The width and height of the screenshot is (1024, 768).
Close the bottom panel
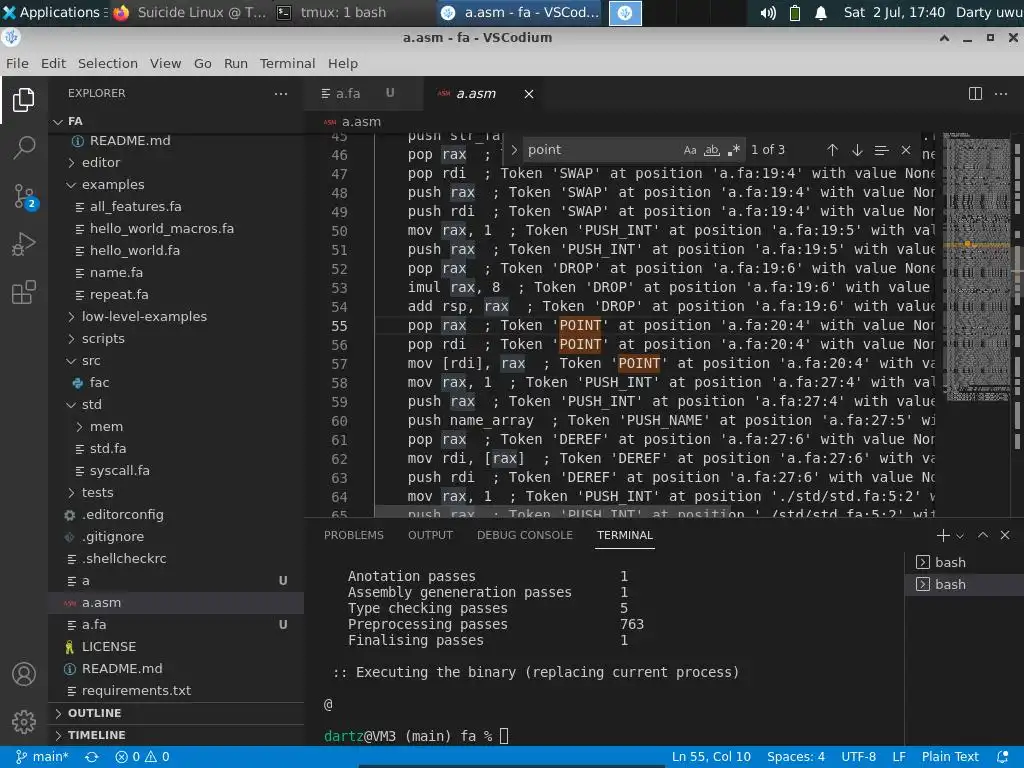[x=1005, y=535]
